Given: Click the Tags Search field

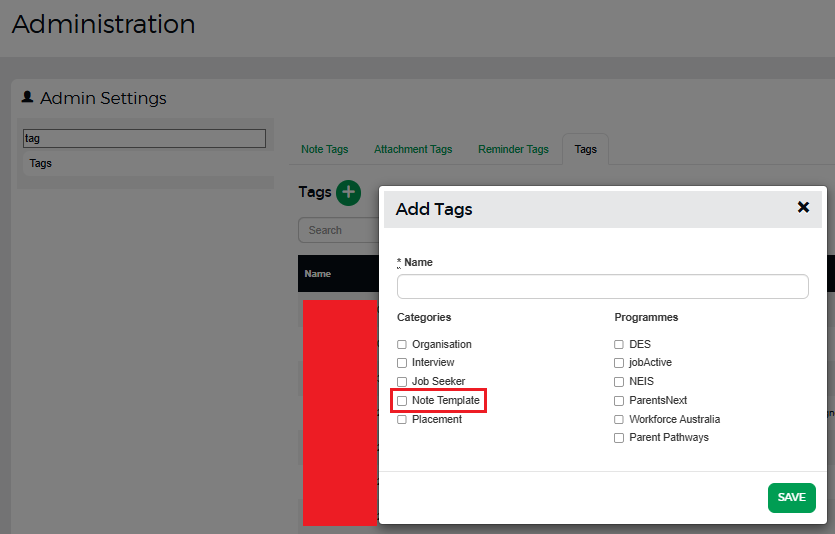Looking at the screenshot, I should tap(339, 230).
